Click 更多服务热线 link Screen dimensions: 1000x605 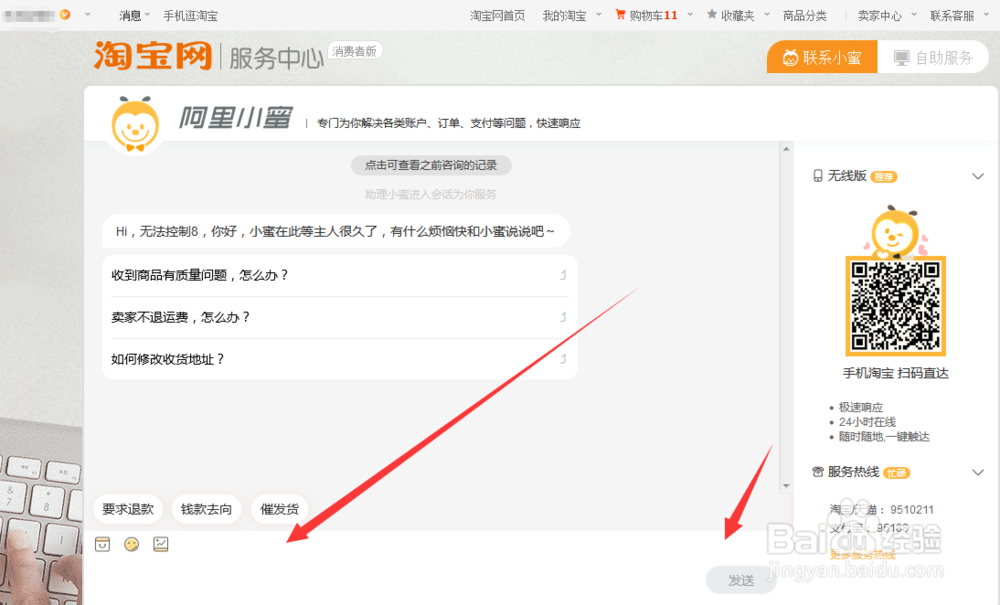[862, 555]
